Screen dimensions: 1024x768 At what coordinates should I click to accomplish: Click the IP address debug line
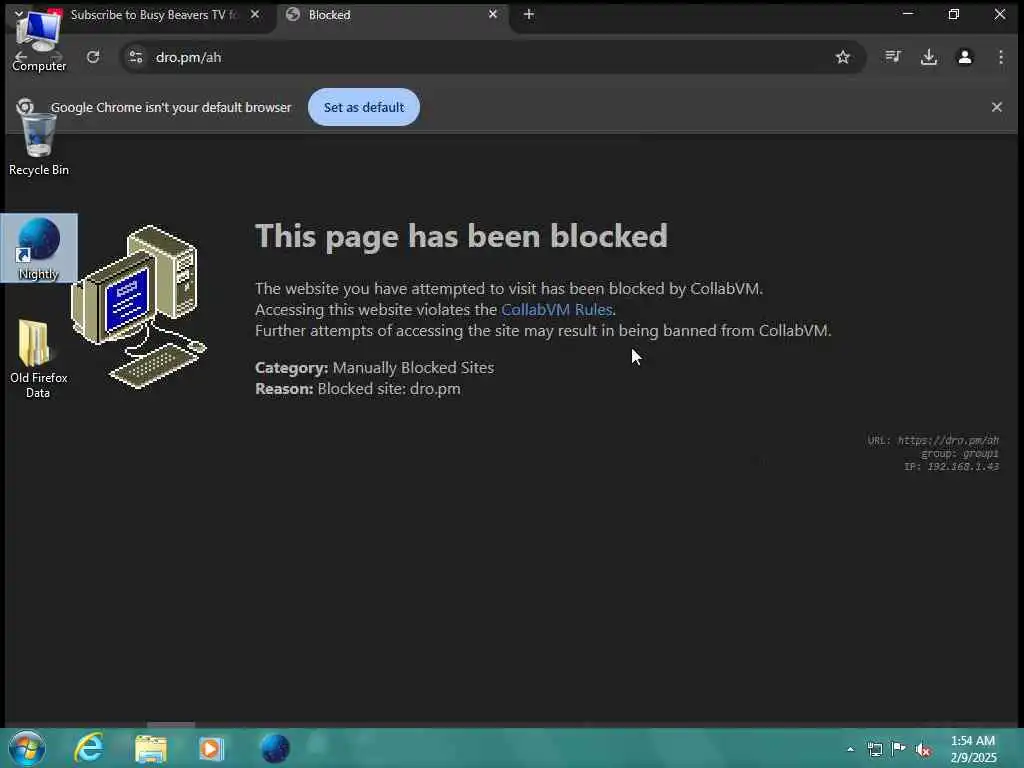952,466
